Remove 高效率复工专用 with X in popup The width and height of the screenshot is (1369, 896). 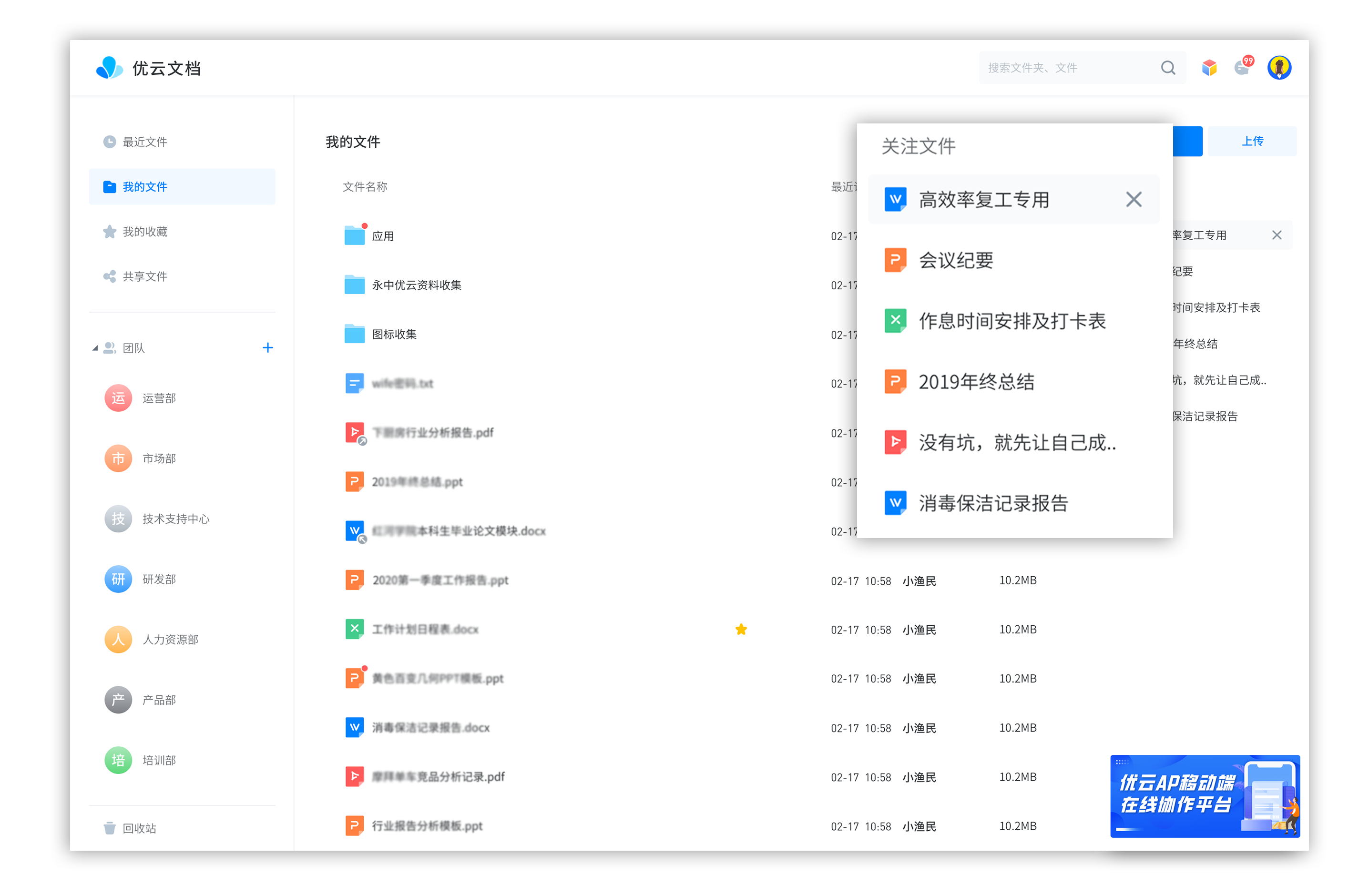pyautogui.click(x=1134, y=200)
